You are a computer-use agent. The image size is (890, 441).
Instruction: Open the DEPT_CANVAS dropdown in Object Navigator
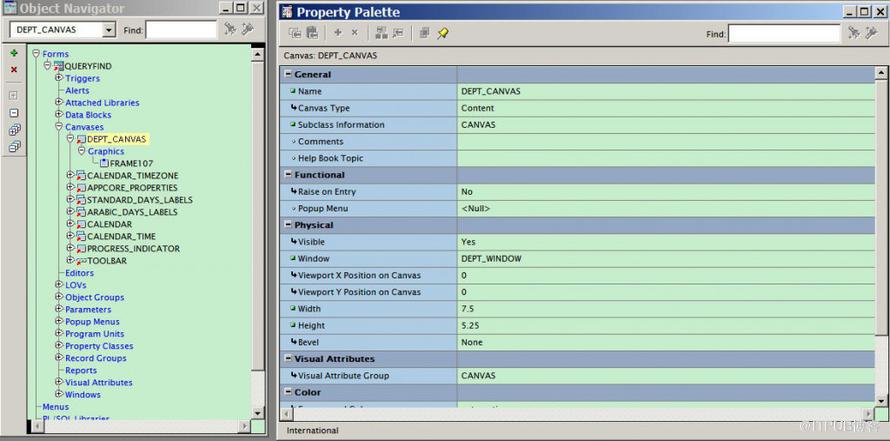(108, 30)
